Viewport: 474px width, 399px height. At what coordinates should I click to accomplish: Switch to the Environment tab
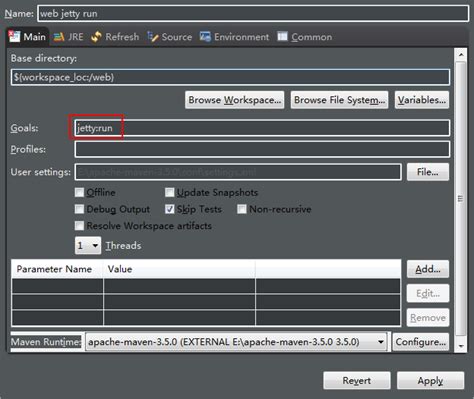234,37
